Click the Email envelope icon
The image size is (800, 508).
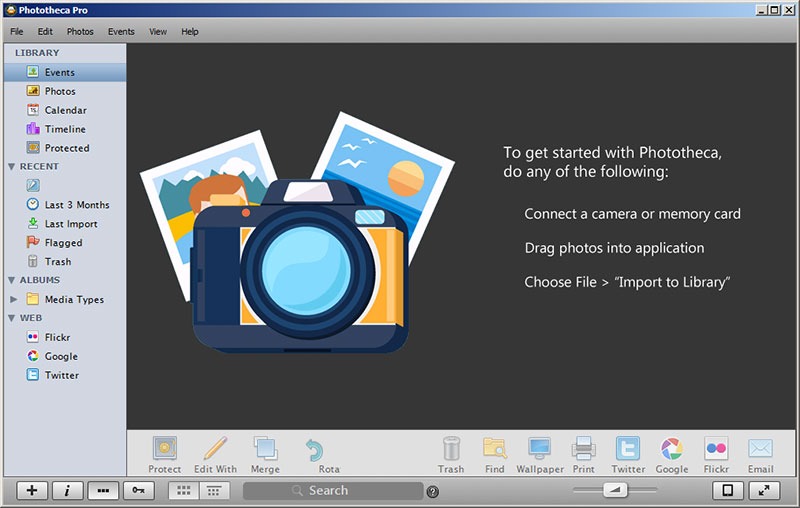(x=760, y=449)
